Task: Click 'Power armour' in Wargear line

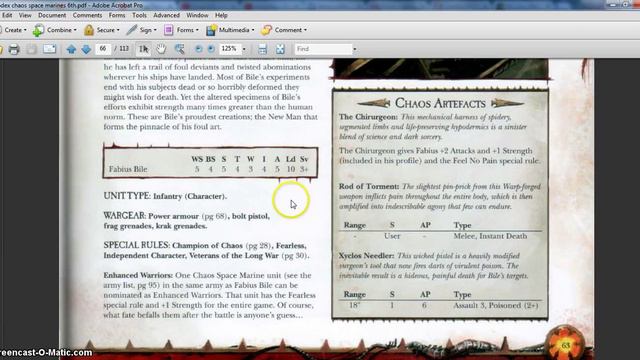Action: (x=173, y=216)
